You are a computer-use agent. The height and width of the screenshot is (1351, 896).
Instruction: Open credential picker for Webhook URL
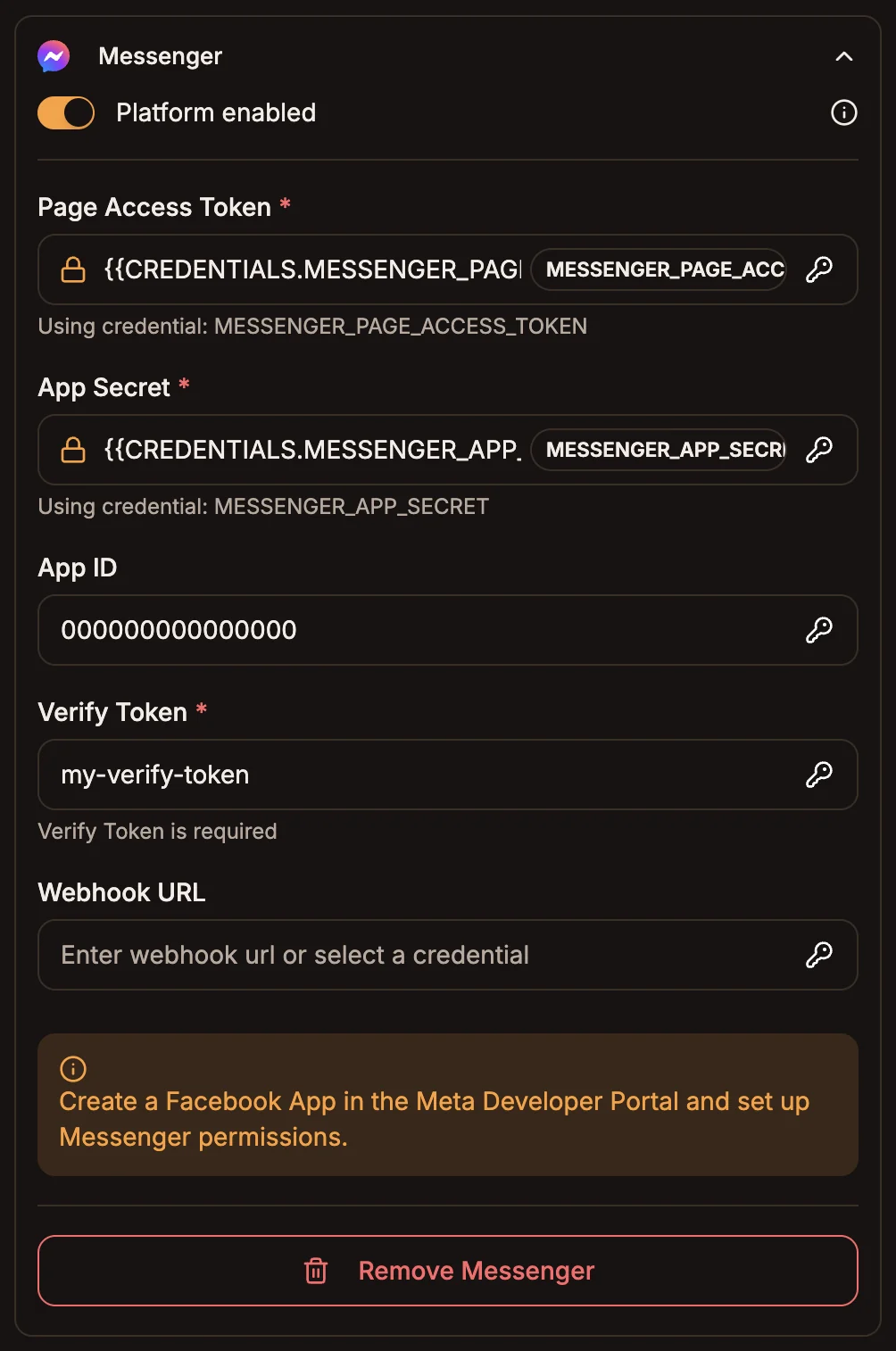pyautogui.click(x=818, y=955)
